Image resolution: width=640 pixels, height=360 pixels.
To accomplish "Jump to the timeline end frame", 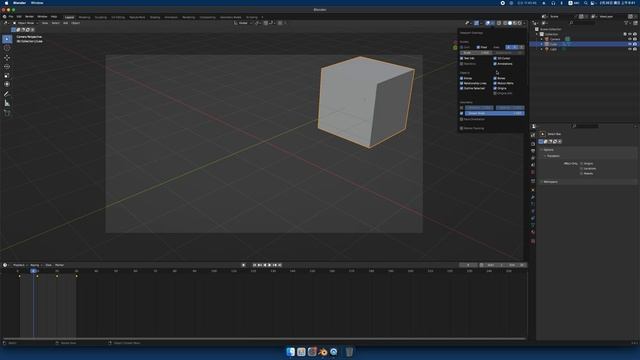I will tap(280, 265).
